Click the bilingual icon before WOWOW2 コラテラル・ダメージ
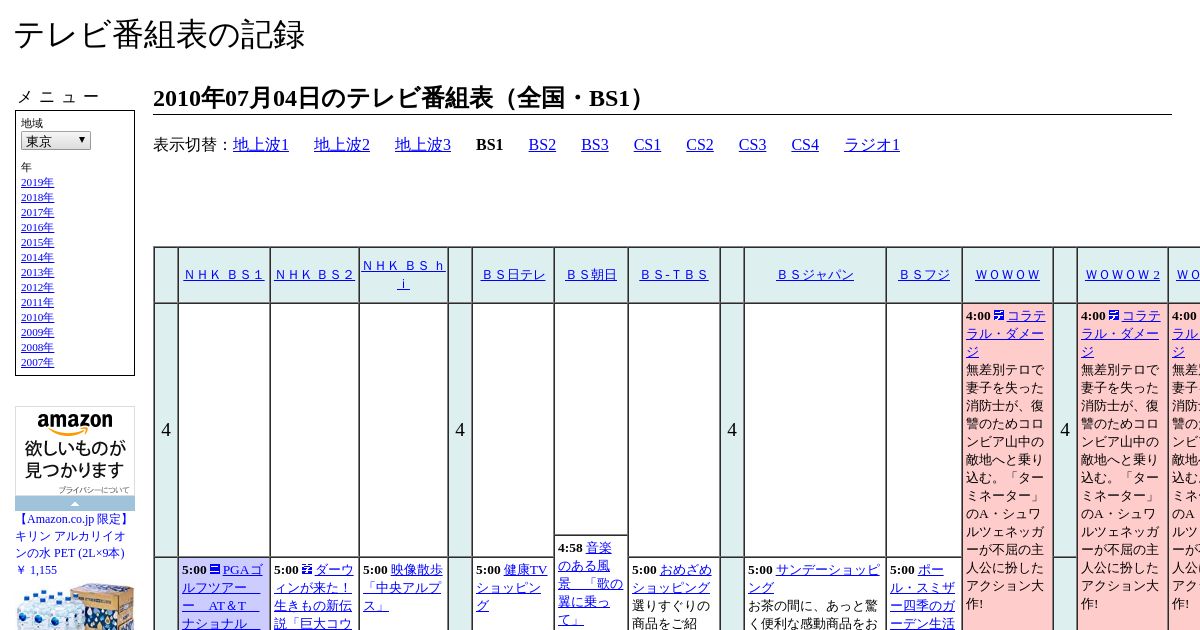 tap(1113, 316)
